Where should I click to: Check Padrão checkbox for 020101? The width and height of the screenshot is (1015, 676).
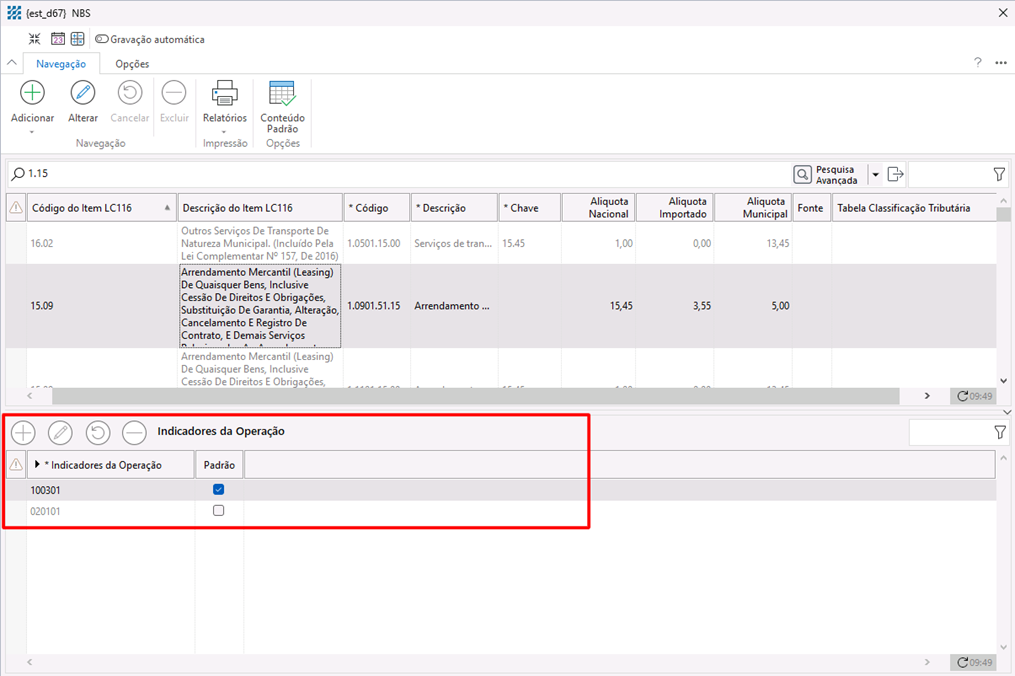point(219,511)
